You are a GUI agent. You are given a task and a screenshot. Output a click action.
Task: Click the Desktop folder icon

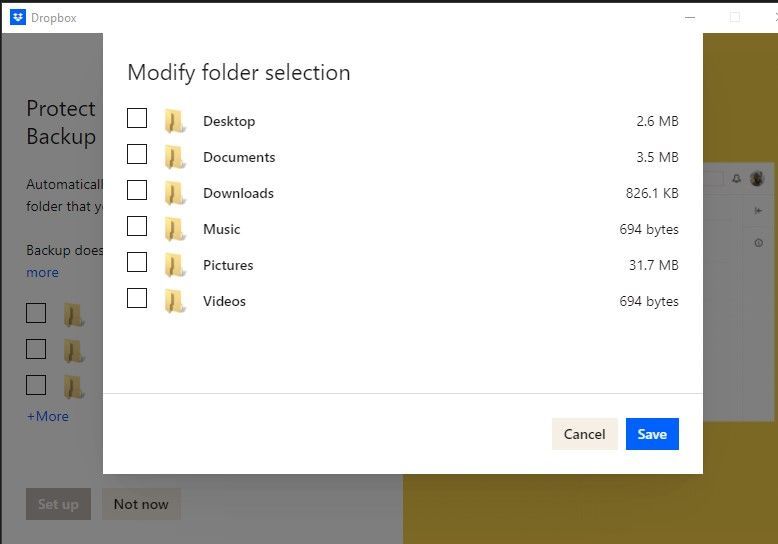175,121
